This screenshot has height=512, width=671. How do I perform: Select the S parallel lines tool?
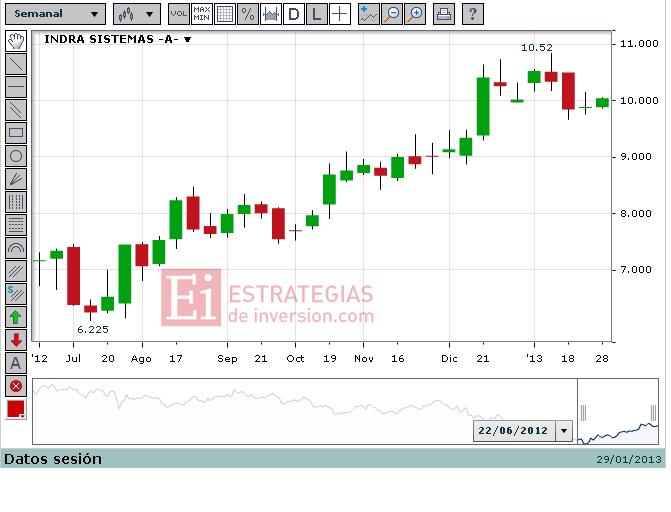pos(16,295)
